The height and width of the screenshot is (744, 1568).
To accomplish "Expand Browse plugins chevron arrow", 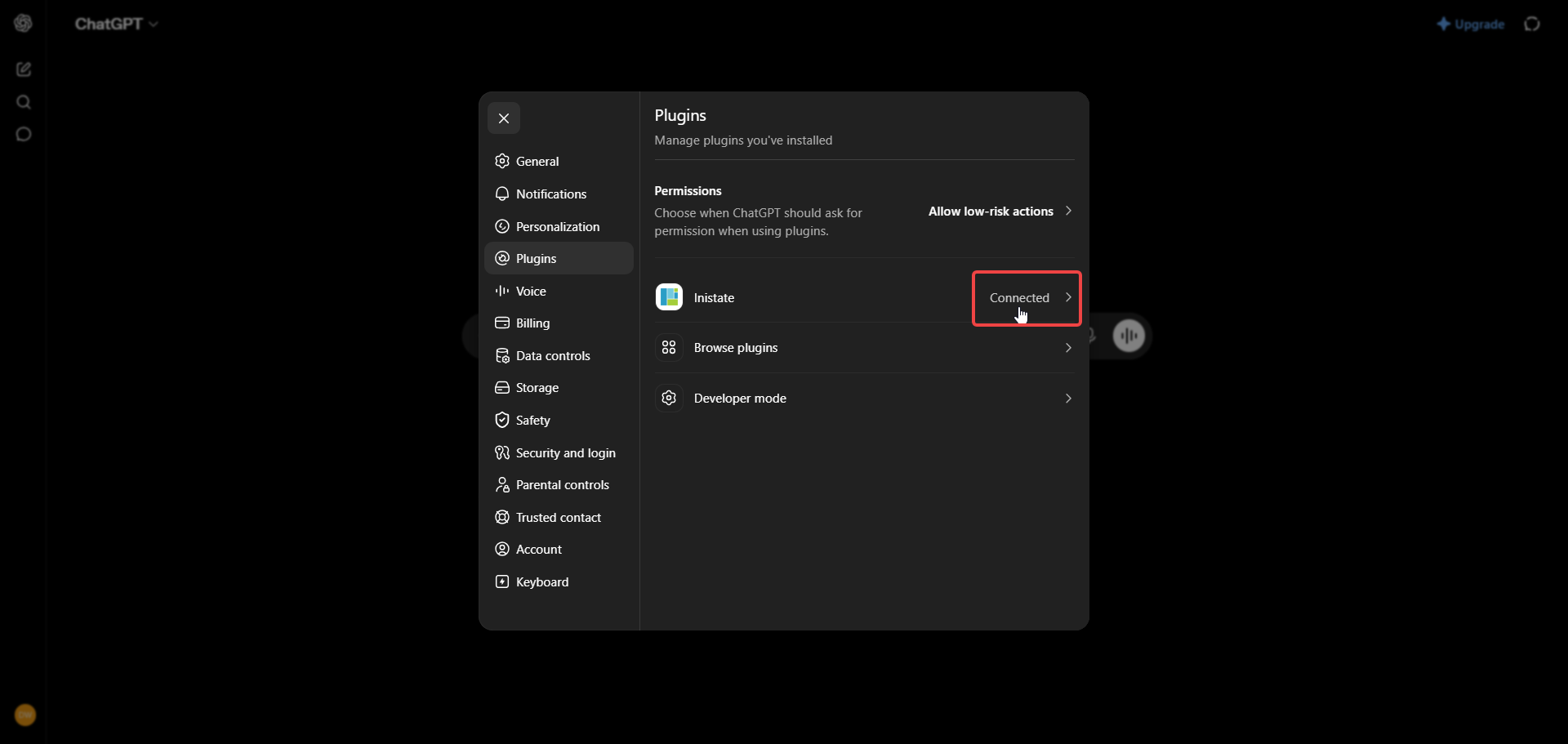I will tap(1068, 348).
